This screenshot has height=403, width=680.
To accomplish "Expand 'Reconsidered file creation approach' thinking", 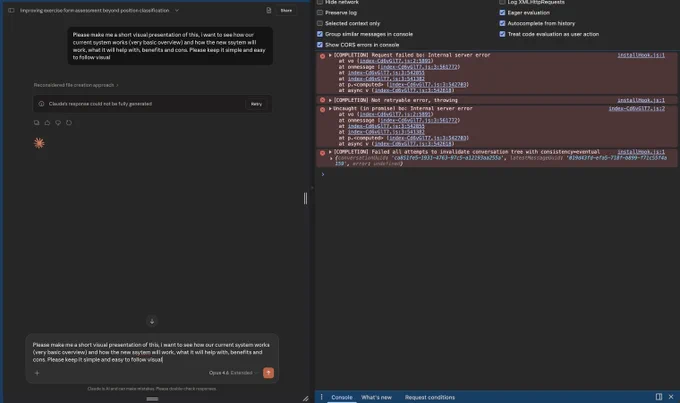I will point(76,85).
